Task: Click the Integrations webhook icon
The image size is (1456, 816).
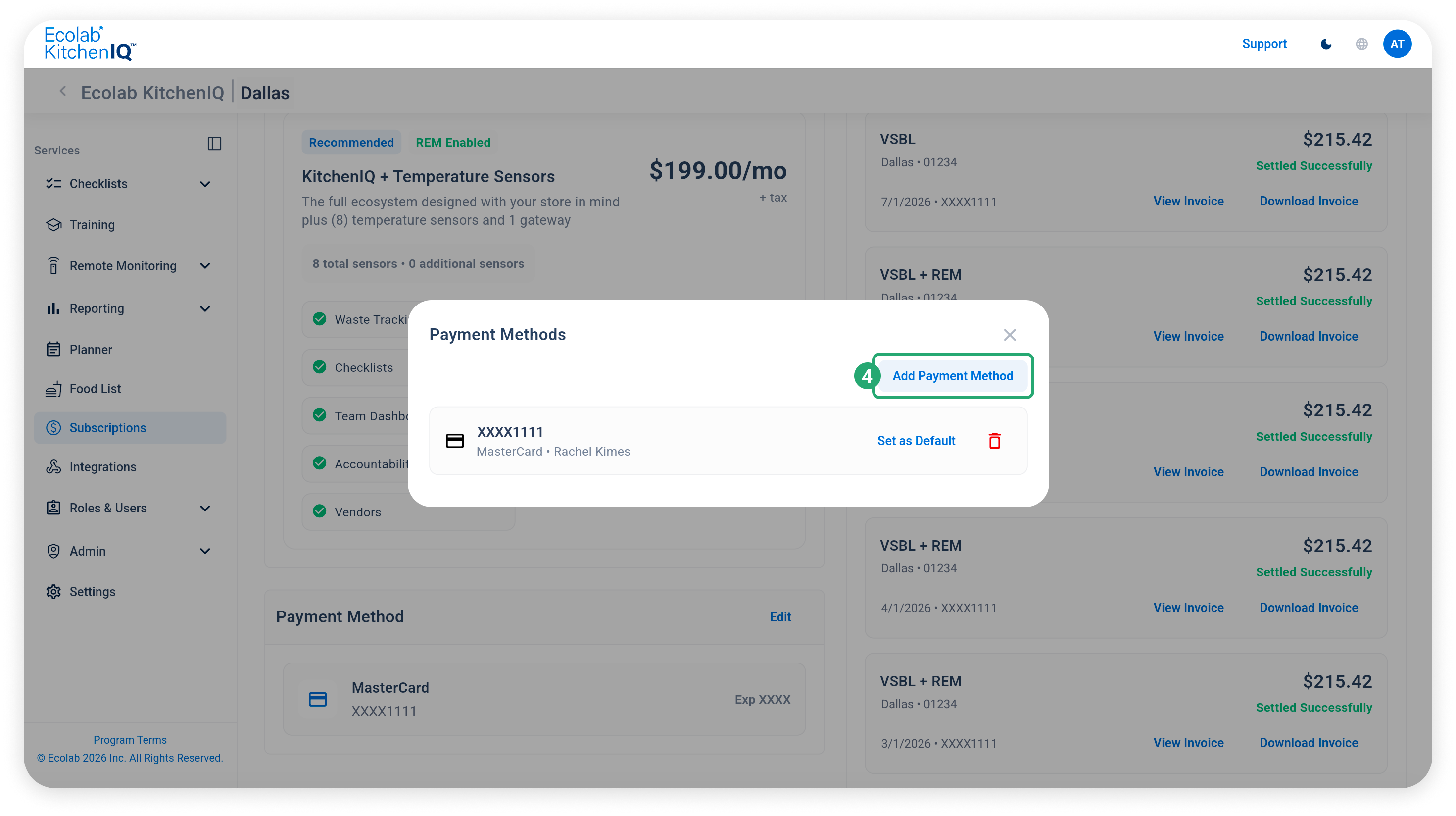Action: [x=53, y=466]
